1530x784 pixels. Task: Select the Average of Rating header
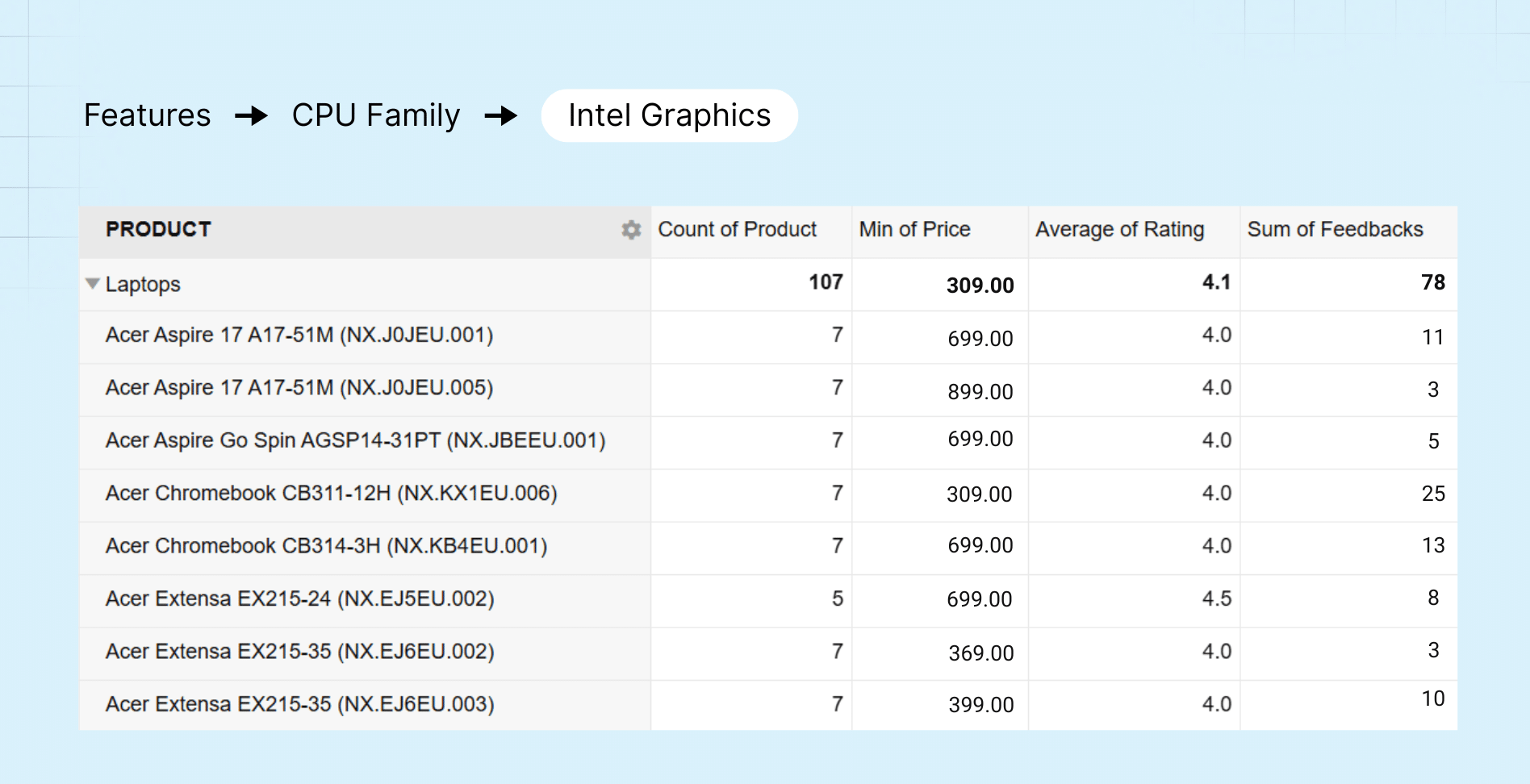[1119, 230]
